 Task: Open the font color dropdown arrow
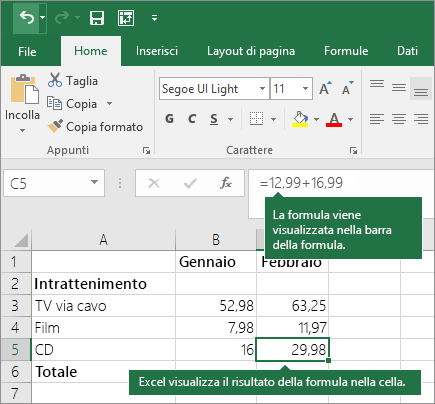(x=350, y=119)
